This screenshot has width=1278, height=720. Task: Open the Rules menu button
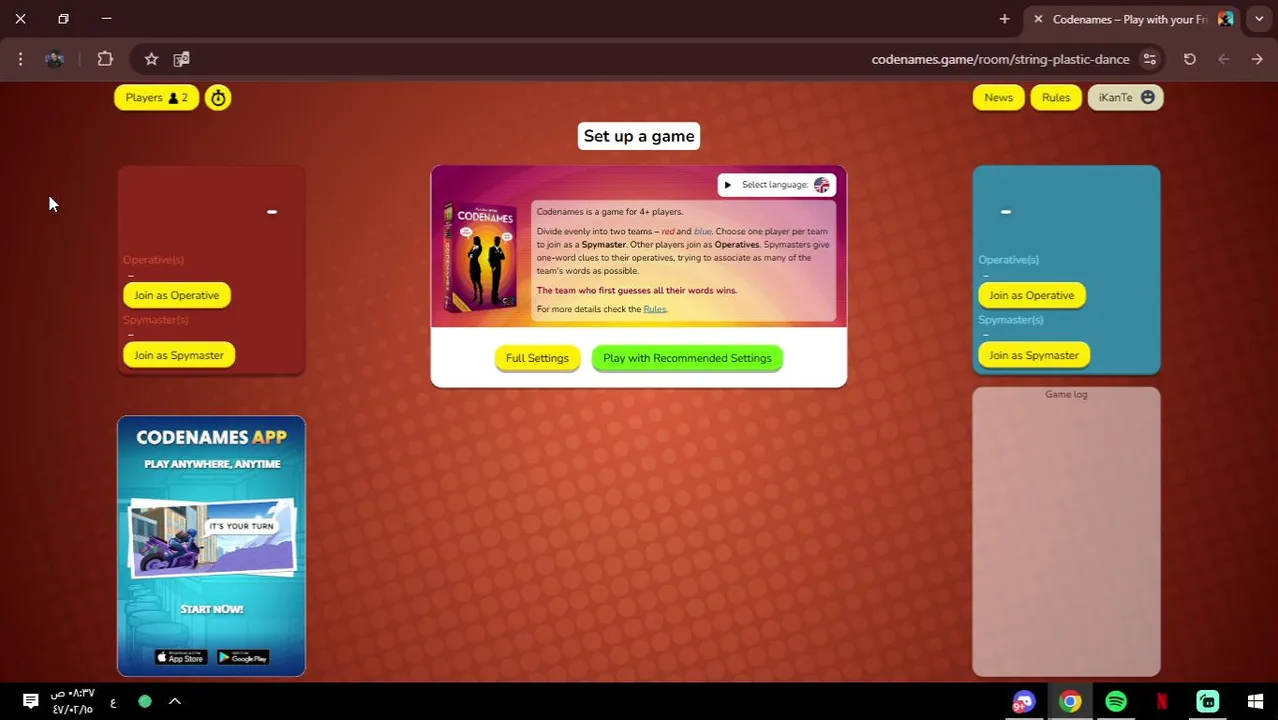click(x=1055, y=97)
